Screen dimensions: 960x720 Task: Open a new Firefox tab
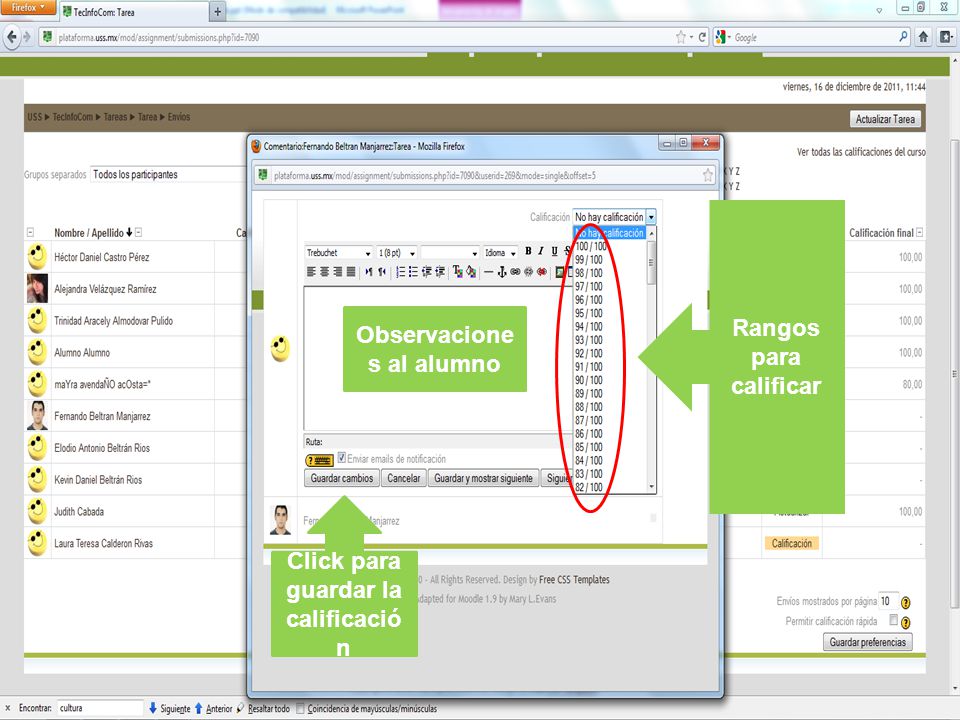click(x=217, y=12)
